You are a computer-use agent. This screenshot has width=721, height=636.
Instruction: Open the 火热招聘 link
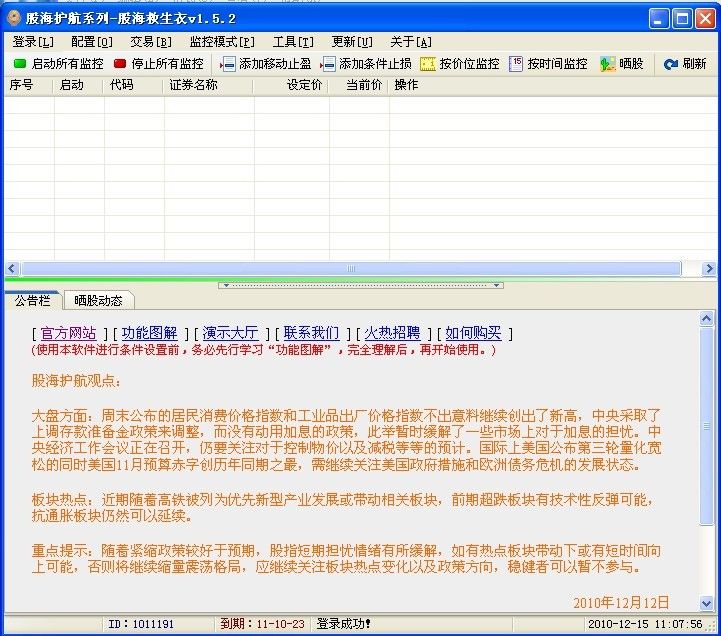392,333
